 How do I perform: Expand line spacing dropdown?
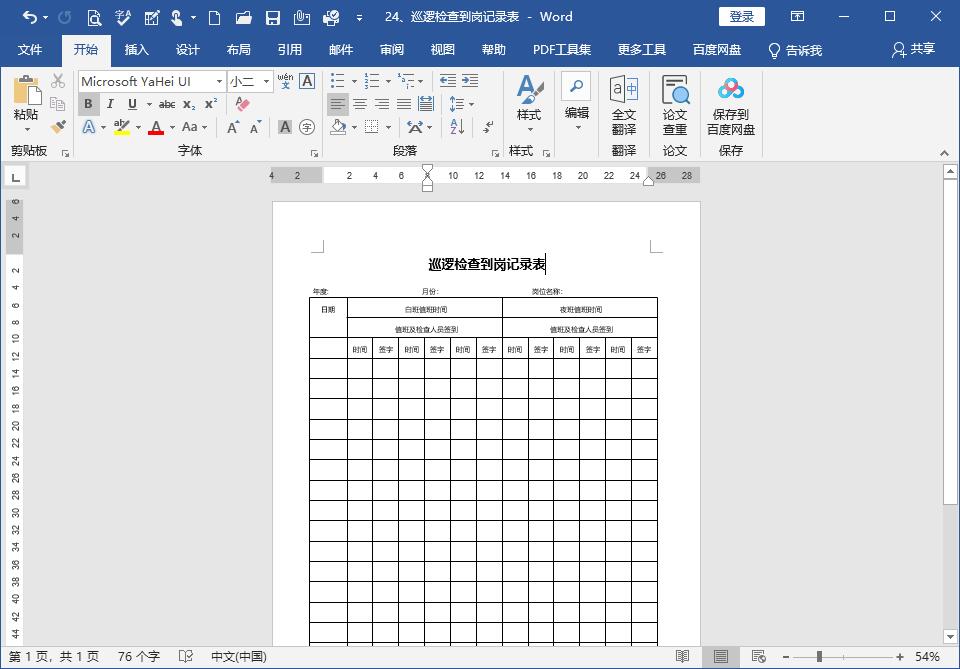[471, 104]
